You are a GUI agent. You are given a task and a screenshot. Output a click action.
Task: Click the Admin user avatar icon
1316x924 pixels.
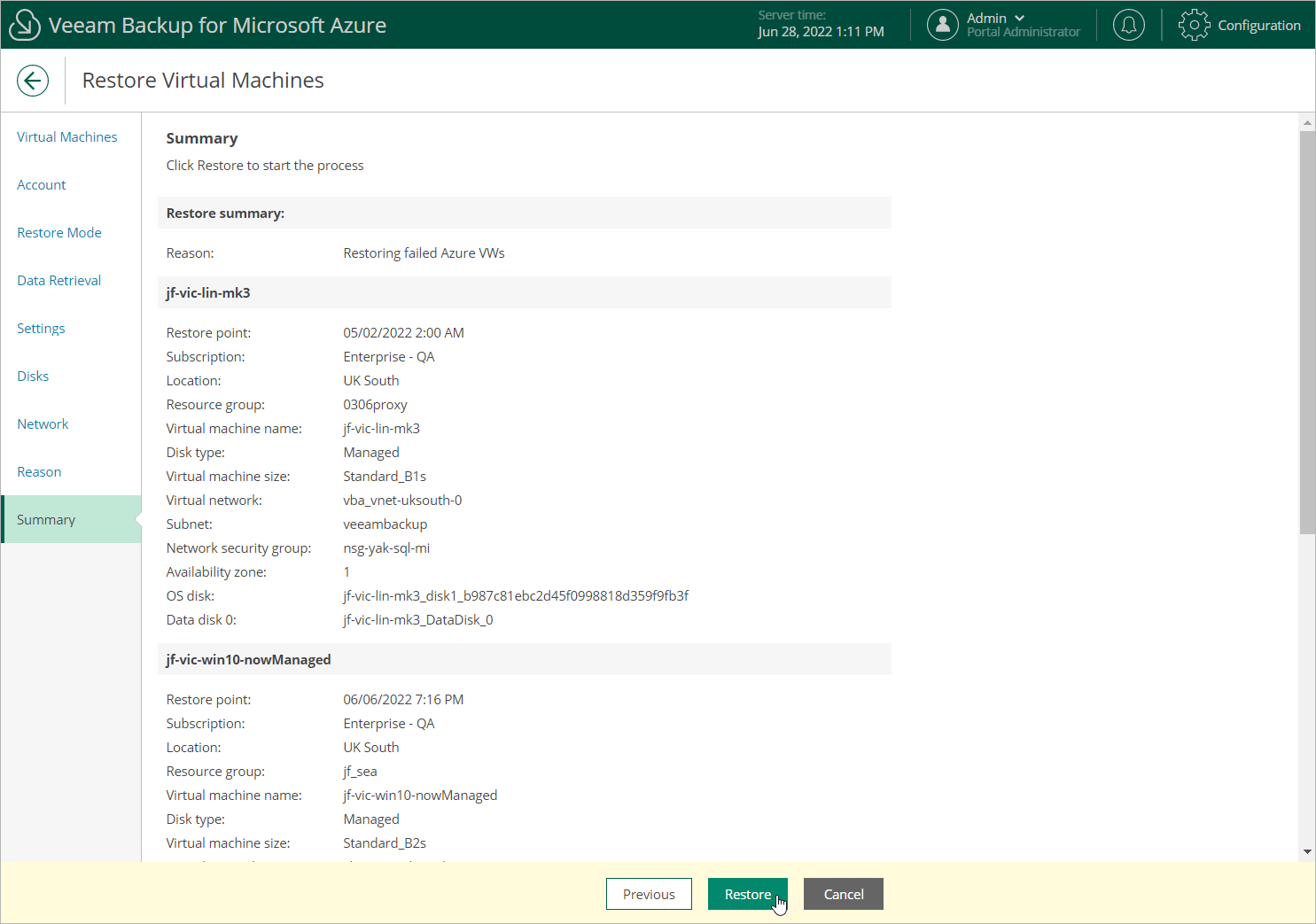pos(943,25)
